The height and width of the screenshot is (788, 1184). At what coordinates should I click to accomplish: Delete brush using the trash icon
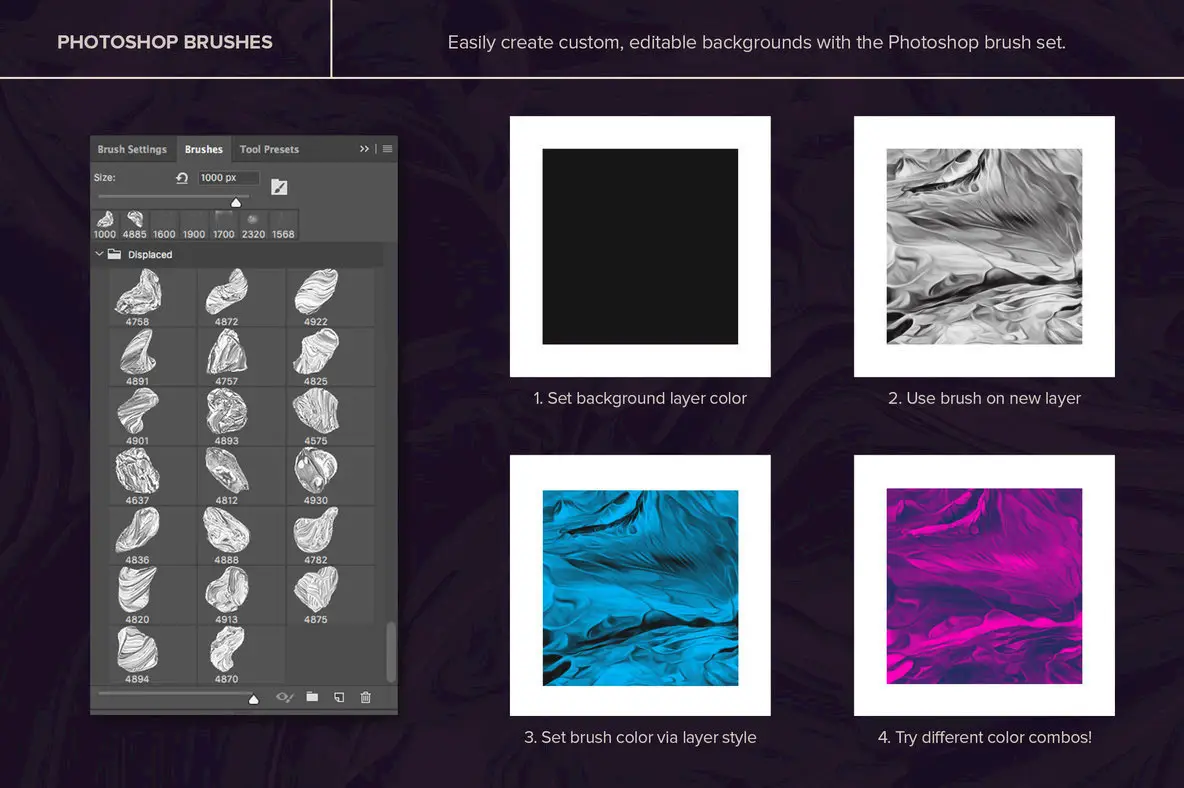pos(365,697)
